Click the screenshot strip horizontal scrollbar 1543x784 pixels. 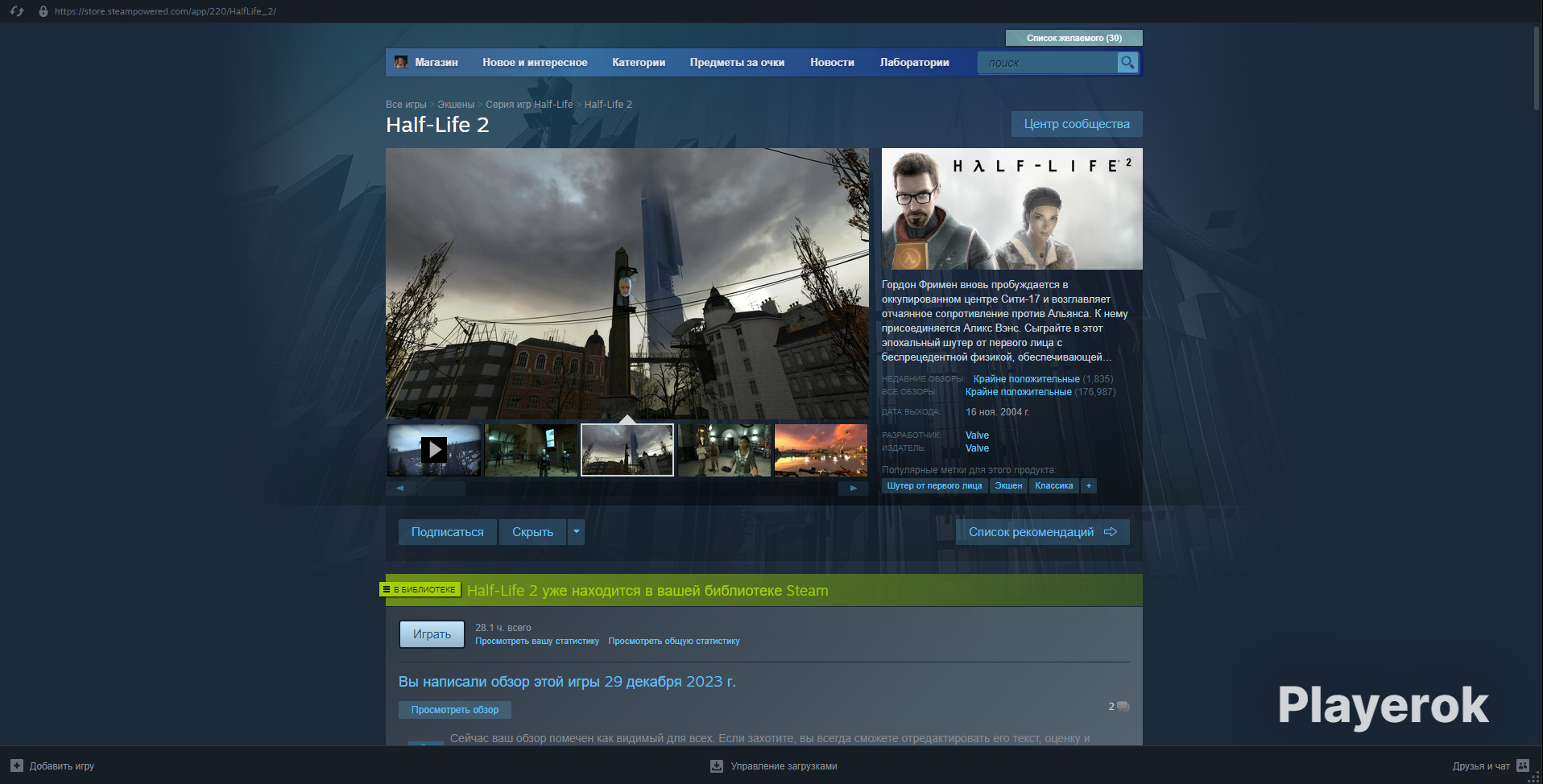pos(627,488)
